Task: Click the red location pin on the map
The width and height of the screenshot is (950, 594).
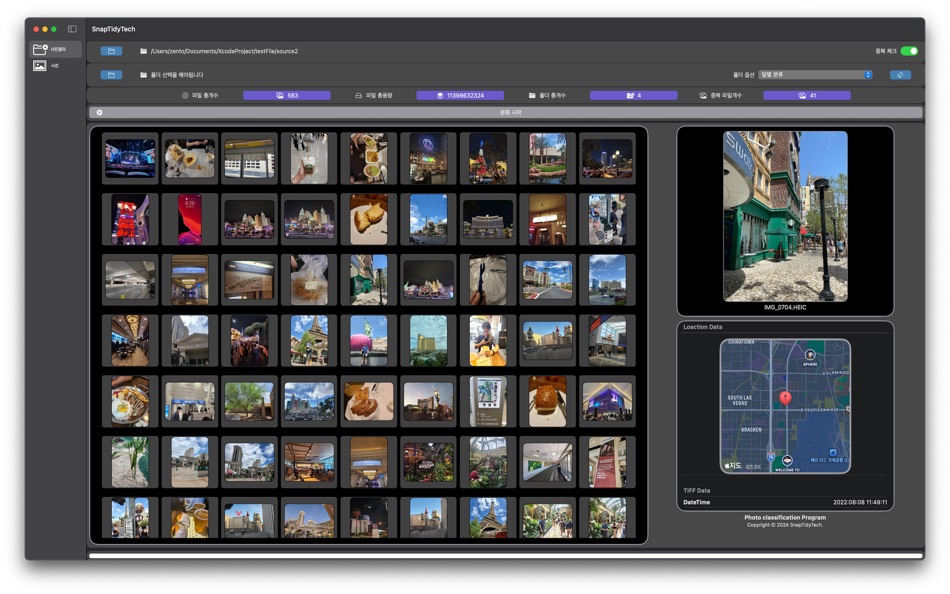Action: click(785, 398)
